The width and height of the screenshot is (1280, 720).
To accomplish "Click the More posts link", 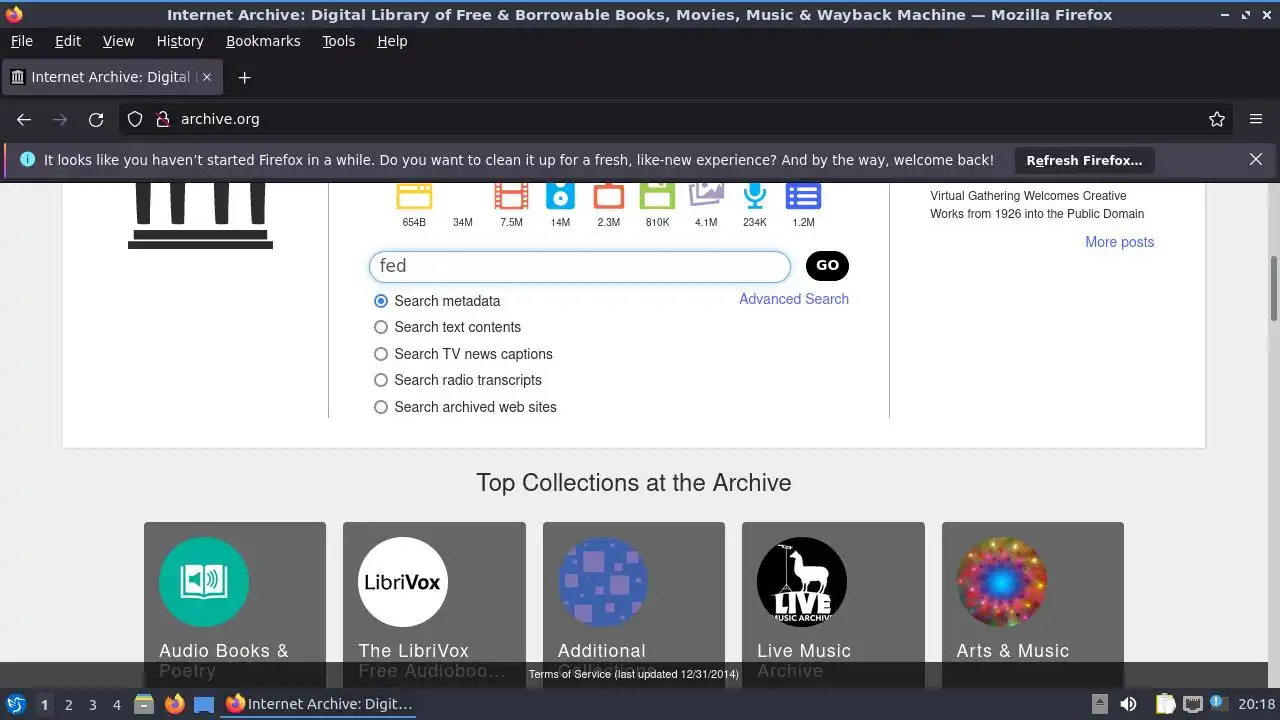I will [x=1120, y=242].
